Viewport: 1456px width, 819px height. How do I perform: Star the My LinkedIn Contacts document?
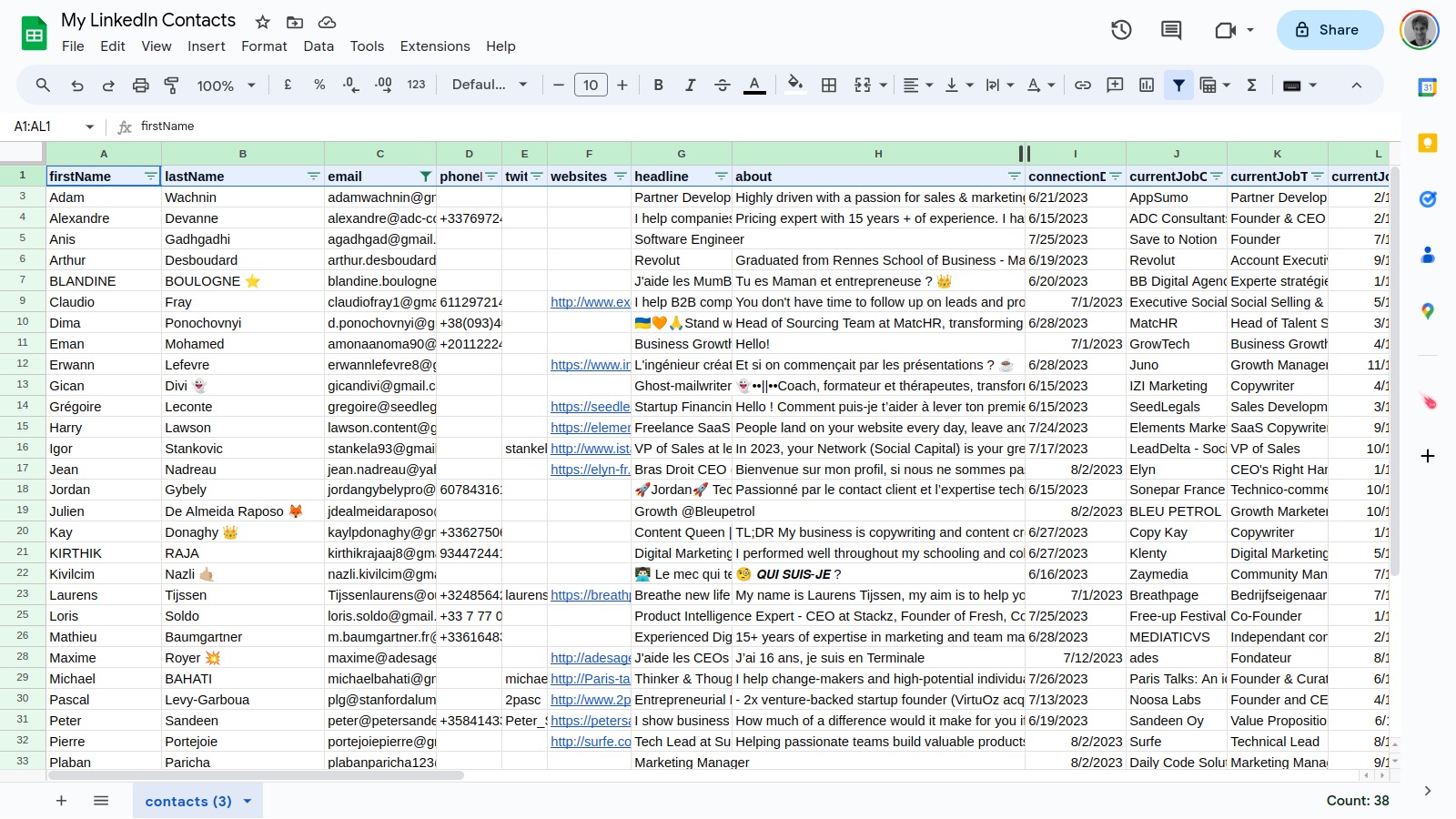point(263,22)
